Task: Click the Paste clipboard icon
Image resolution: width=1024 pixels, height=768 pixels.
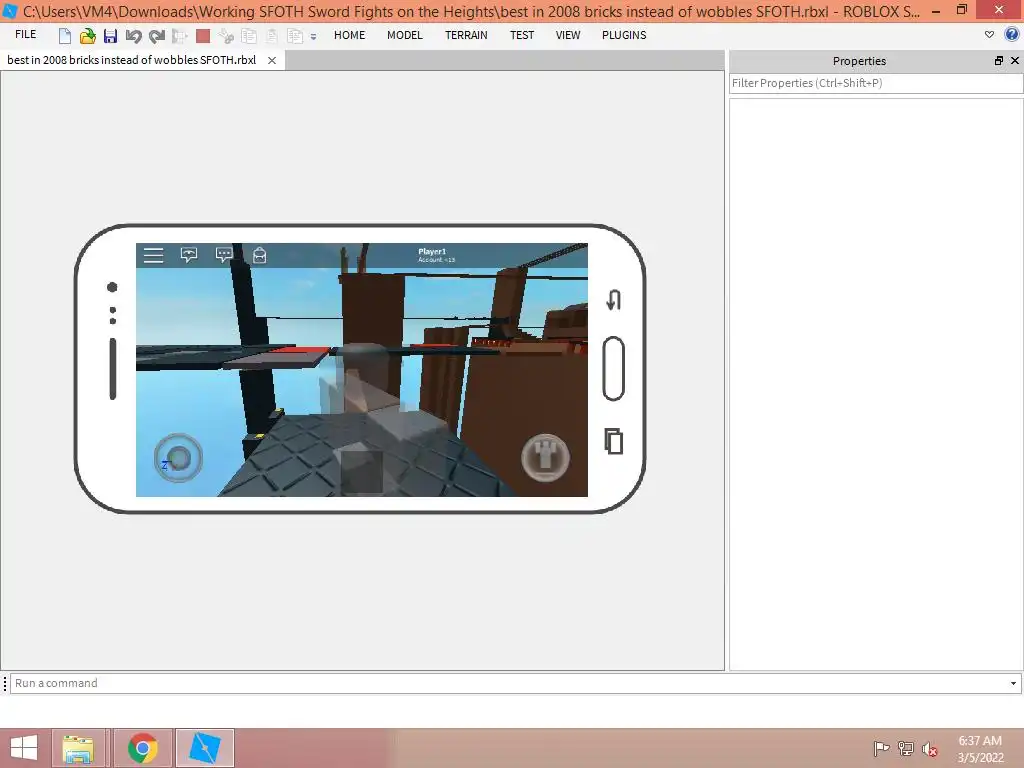Action: [272, 36]
